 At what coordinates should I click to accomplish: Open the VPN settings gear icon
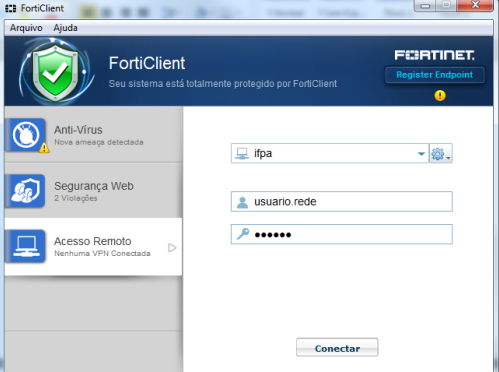pos(441,153)
